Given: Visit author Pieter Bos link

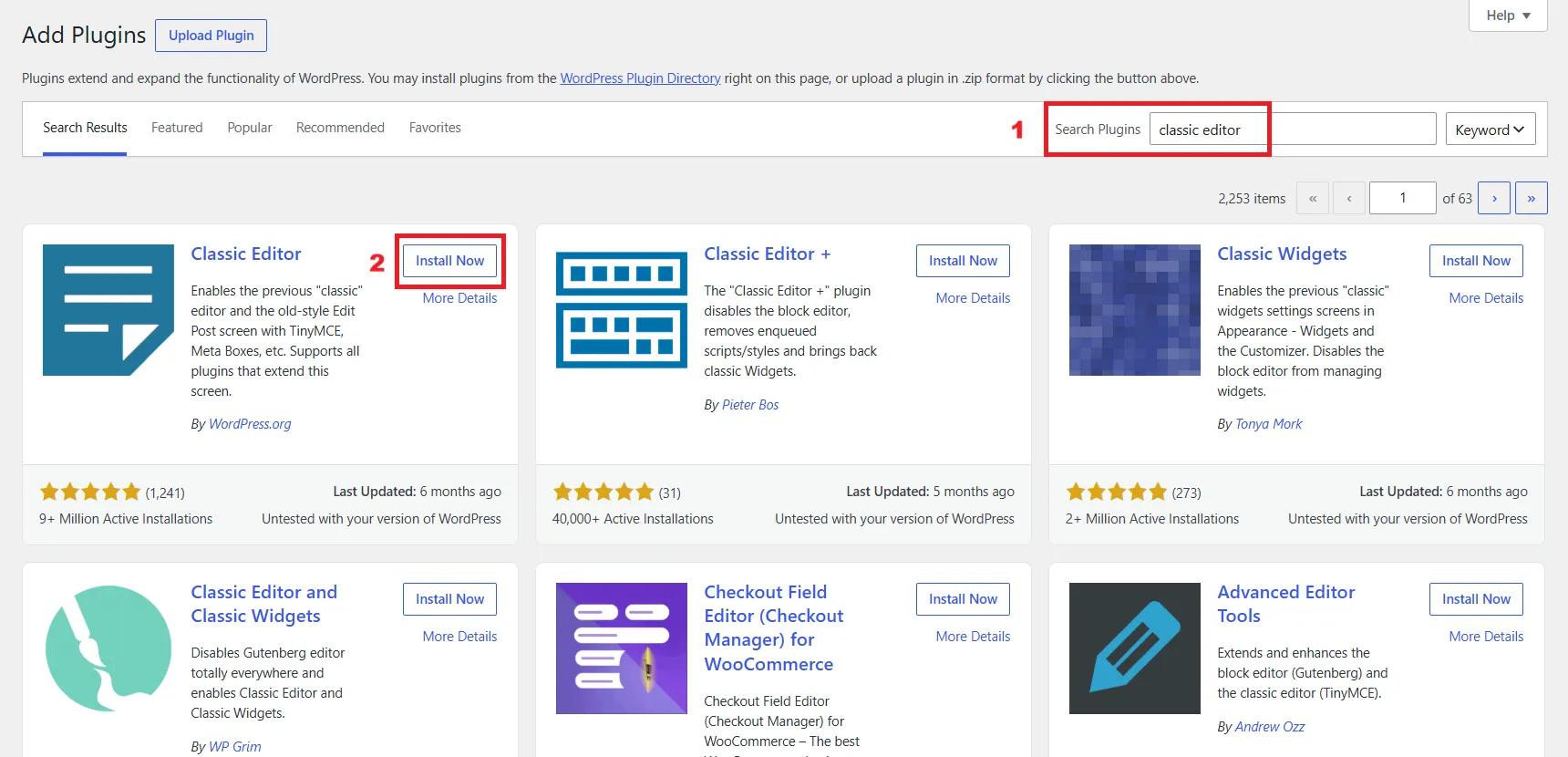Looking at the screenshot, I should coord(750,405).
